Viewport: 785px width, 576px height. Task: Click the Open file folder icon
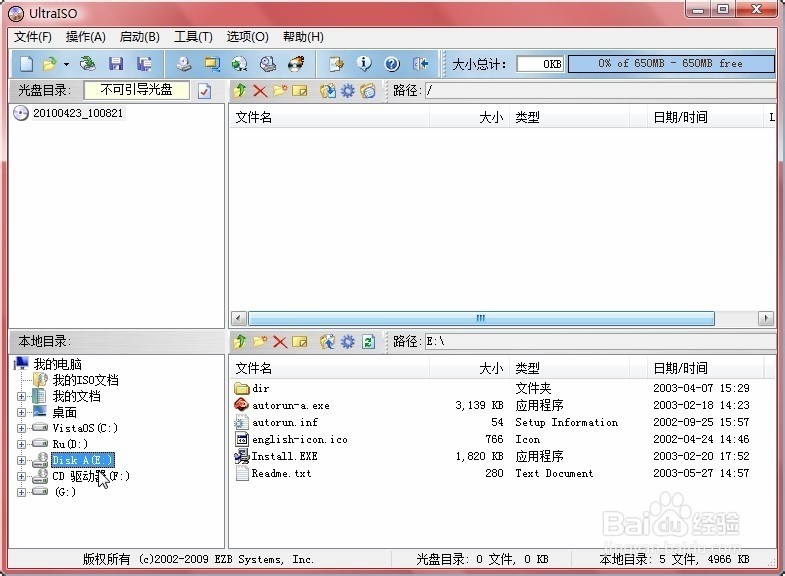(50, 64)
